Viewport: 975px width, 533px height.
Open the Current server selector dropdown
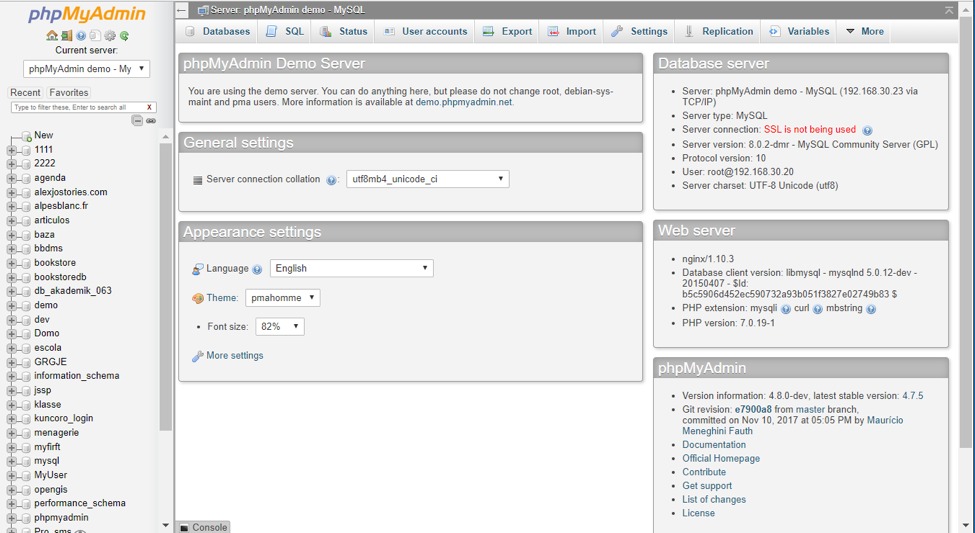tap(86, 68)
